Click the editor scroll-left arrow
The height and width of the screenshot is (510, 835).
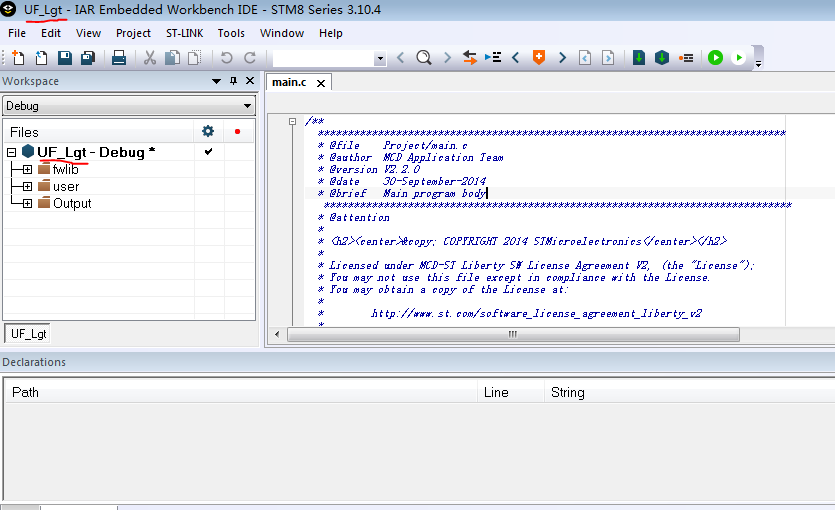(277, 334)
